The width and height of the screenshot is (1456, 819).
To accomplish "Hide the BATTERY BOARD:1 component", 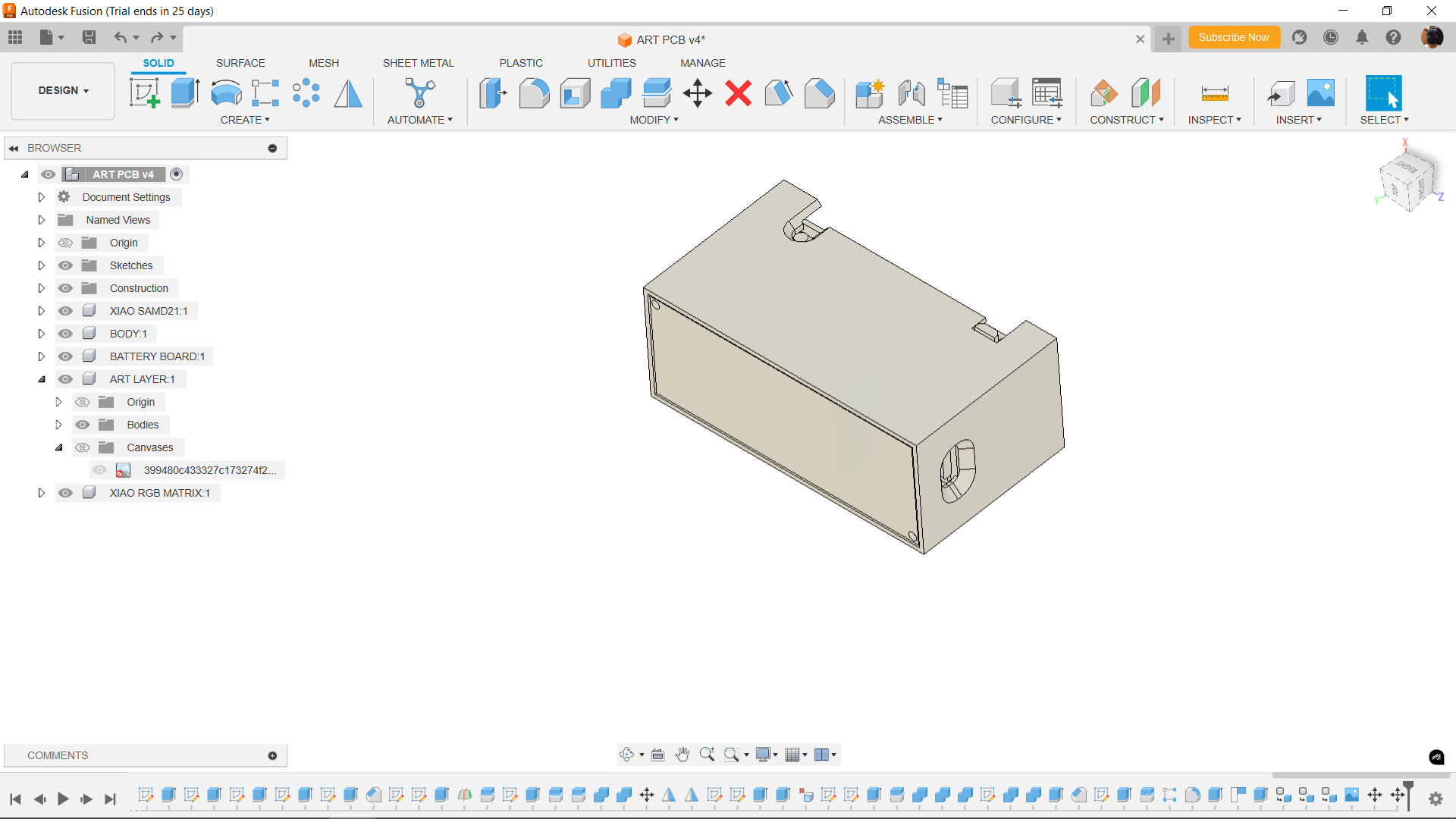I will click(65, 356).
